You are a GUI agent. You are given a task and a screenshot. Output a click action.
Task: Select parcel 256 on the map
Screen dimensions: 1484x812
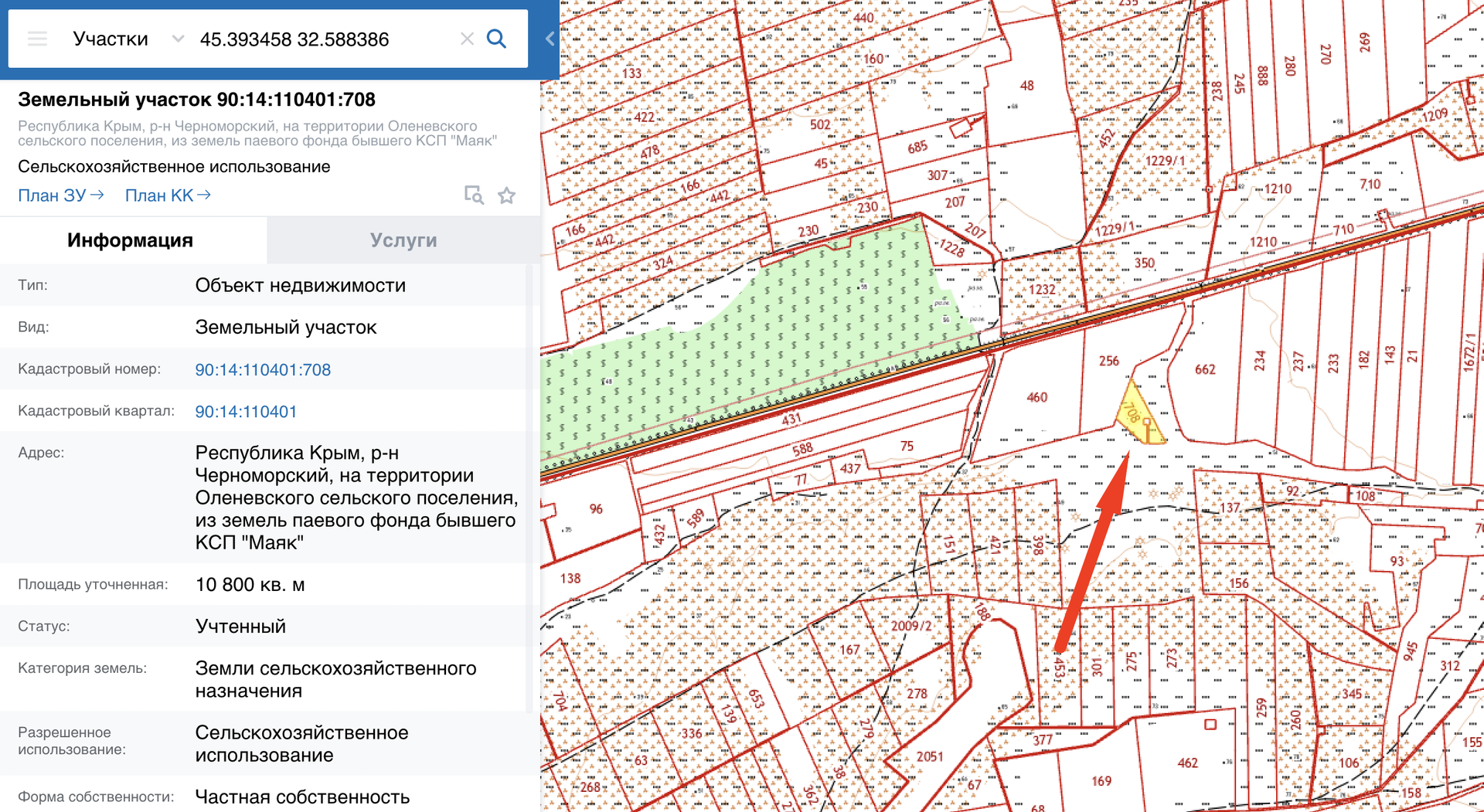[1108, 360]
